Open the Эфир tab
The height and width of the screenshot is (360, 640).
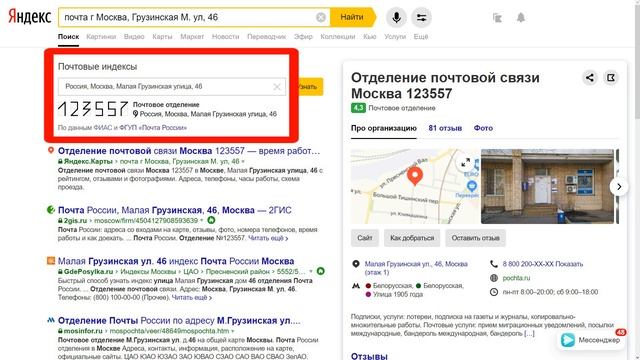[303, 36]
